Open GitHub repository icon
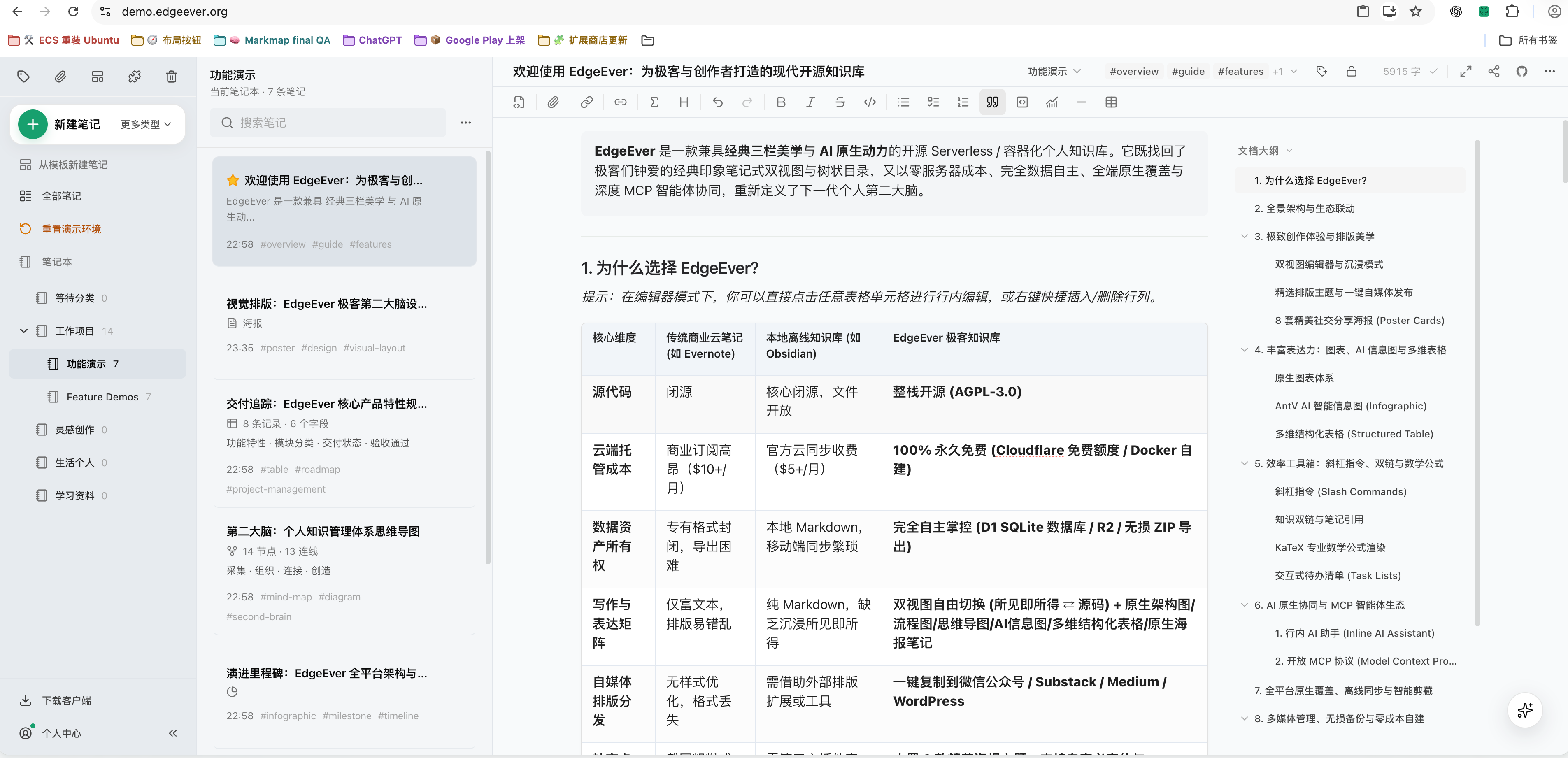1568x758 pixels. tap(1522, 71)
